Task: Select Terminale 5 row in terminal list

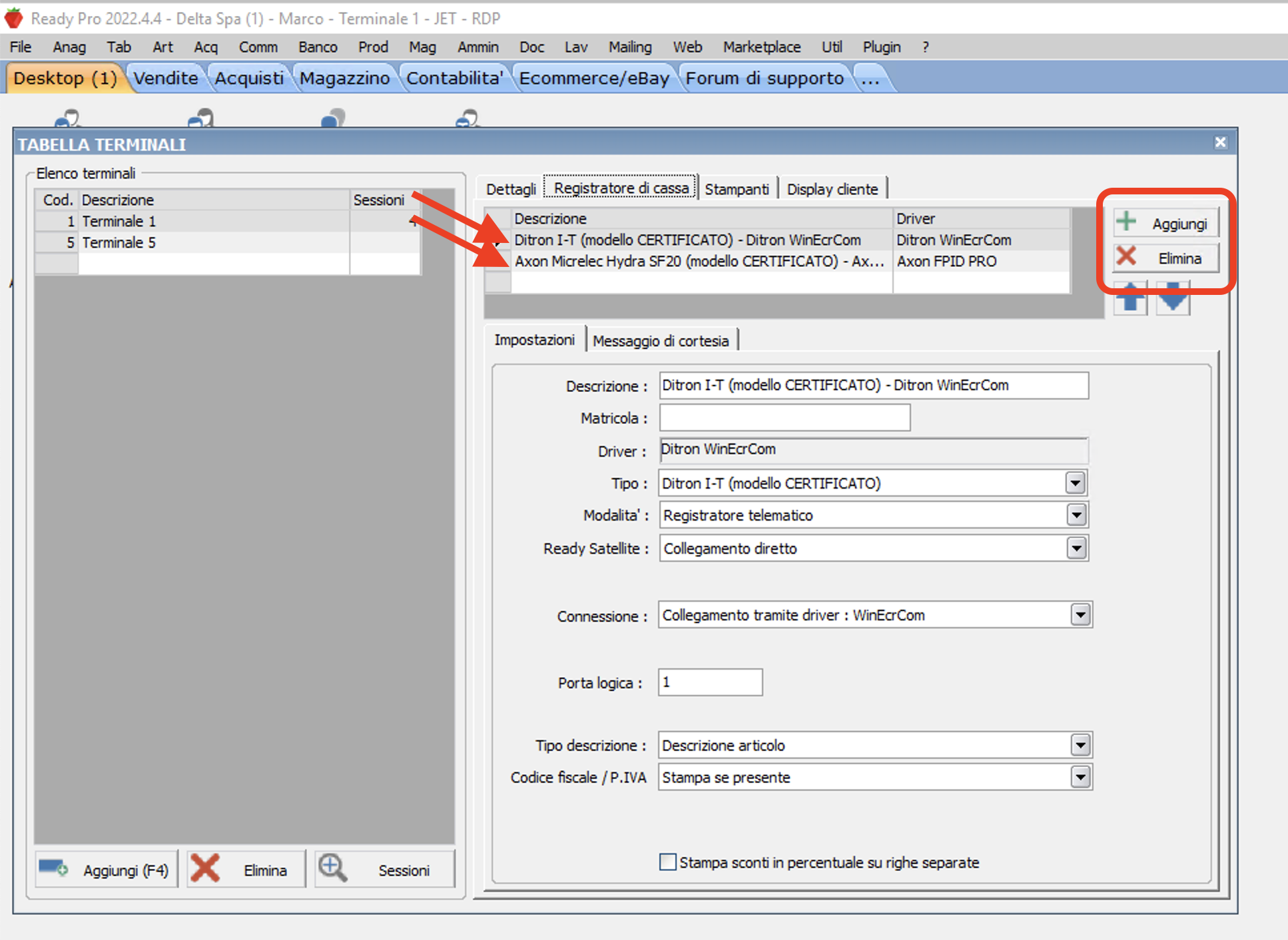Action: [228, 242]
